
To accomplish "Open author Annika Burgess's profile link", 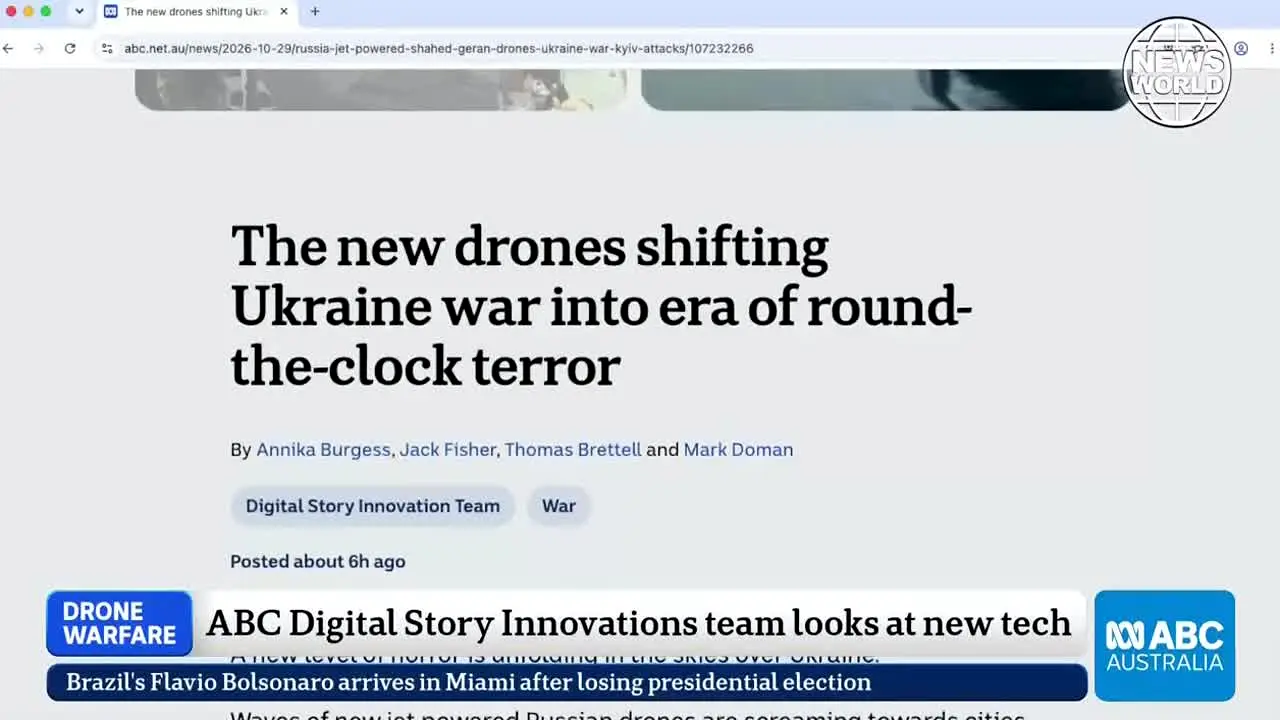I will pos(323,450).
